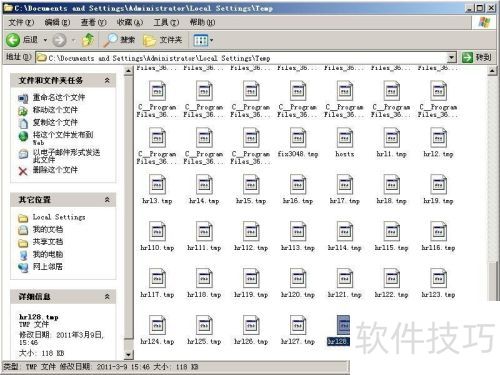
Task: Click file list scrollbar up arrow
Action: point(492,71)
